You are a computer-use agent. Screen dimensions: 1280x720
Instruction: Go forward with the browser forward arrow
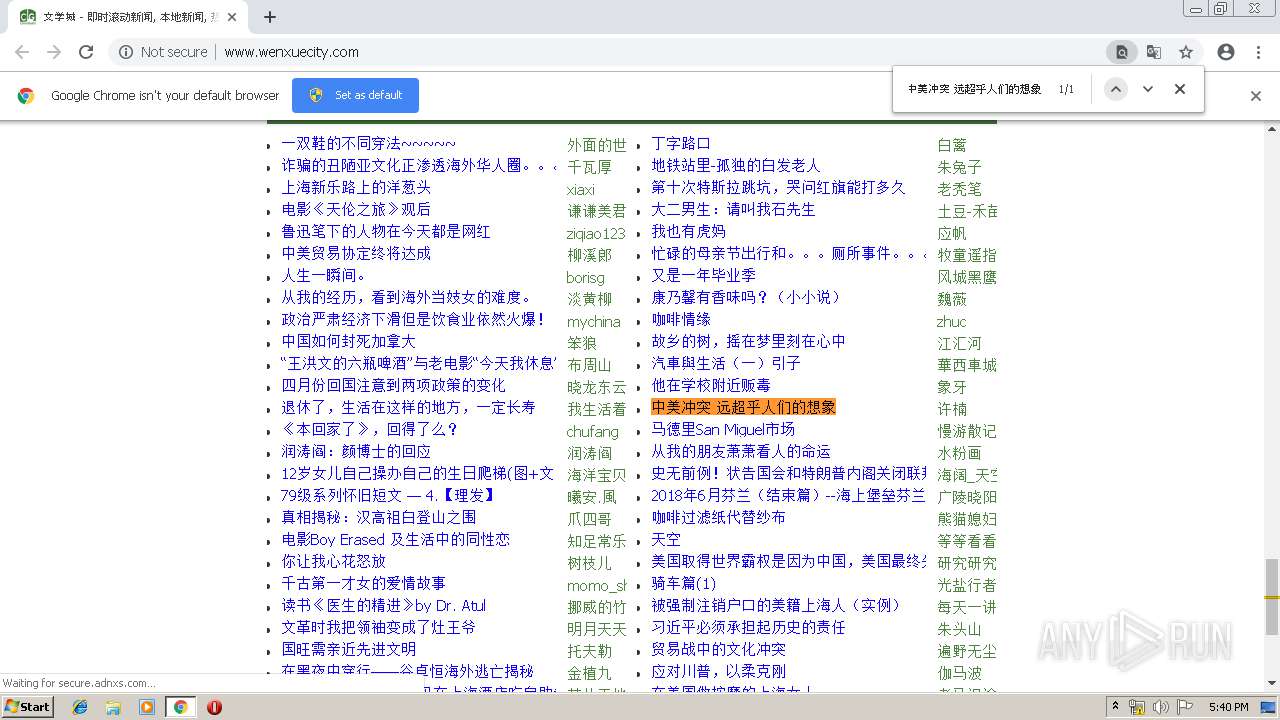[54, 52]
